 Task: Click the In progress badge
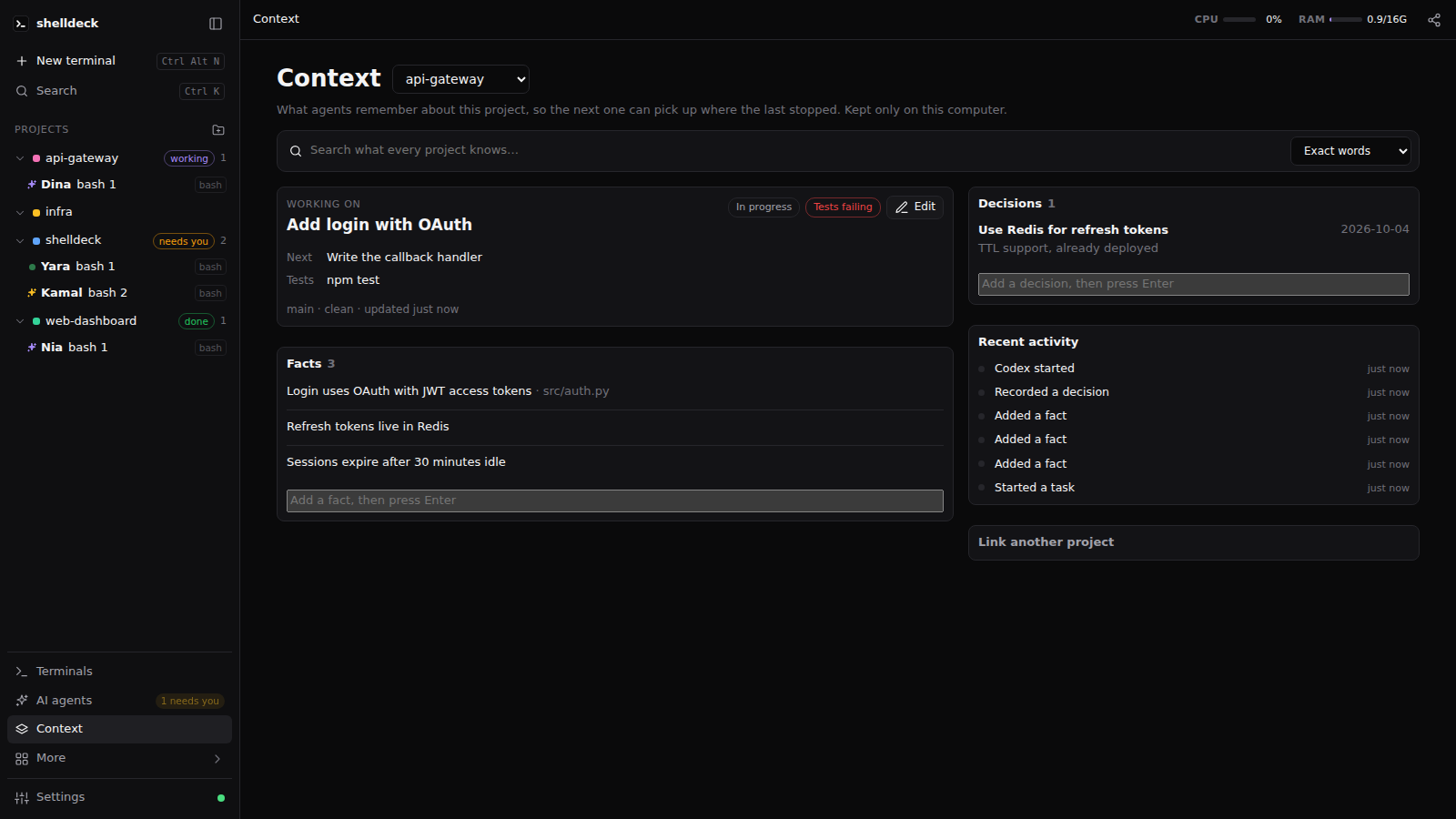pos(763,207)
